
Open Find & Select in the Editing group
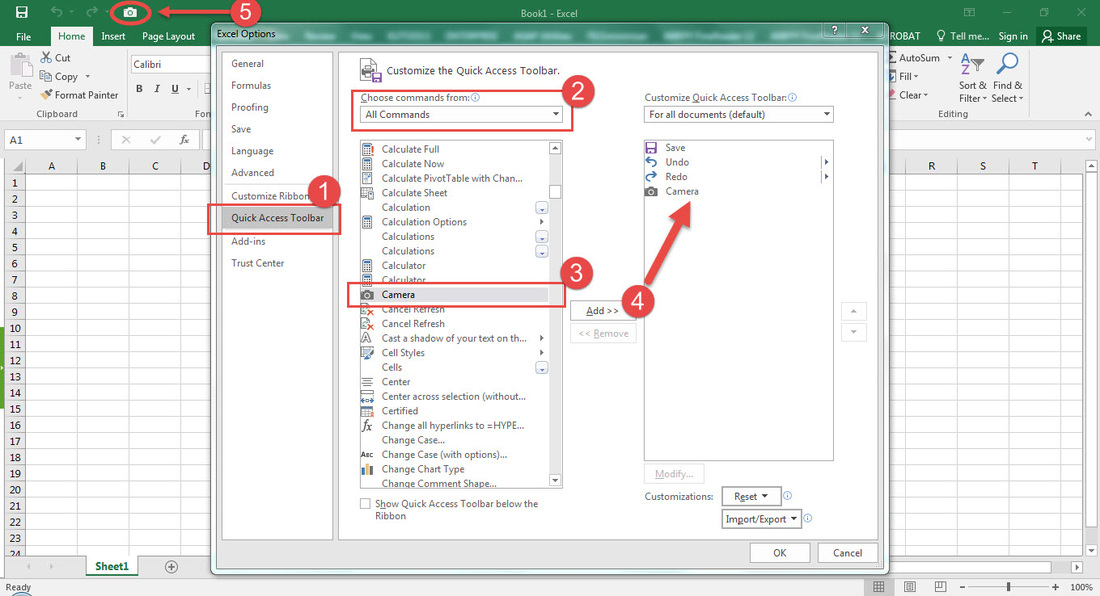[1007, 79]
